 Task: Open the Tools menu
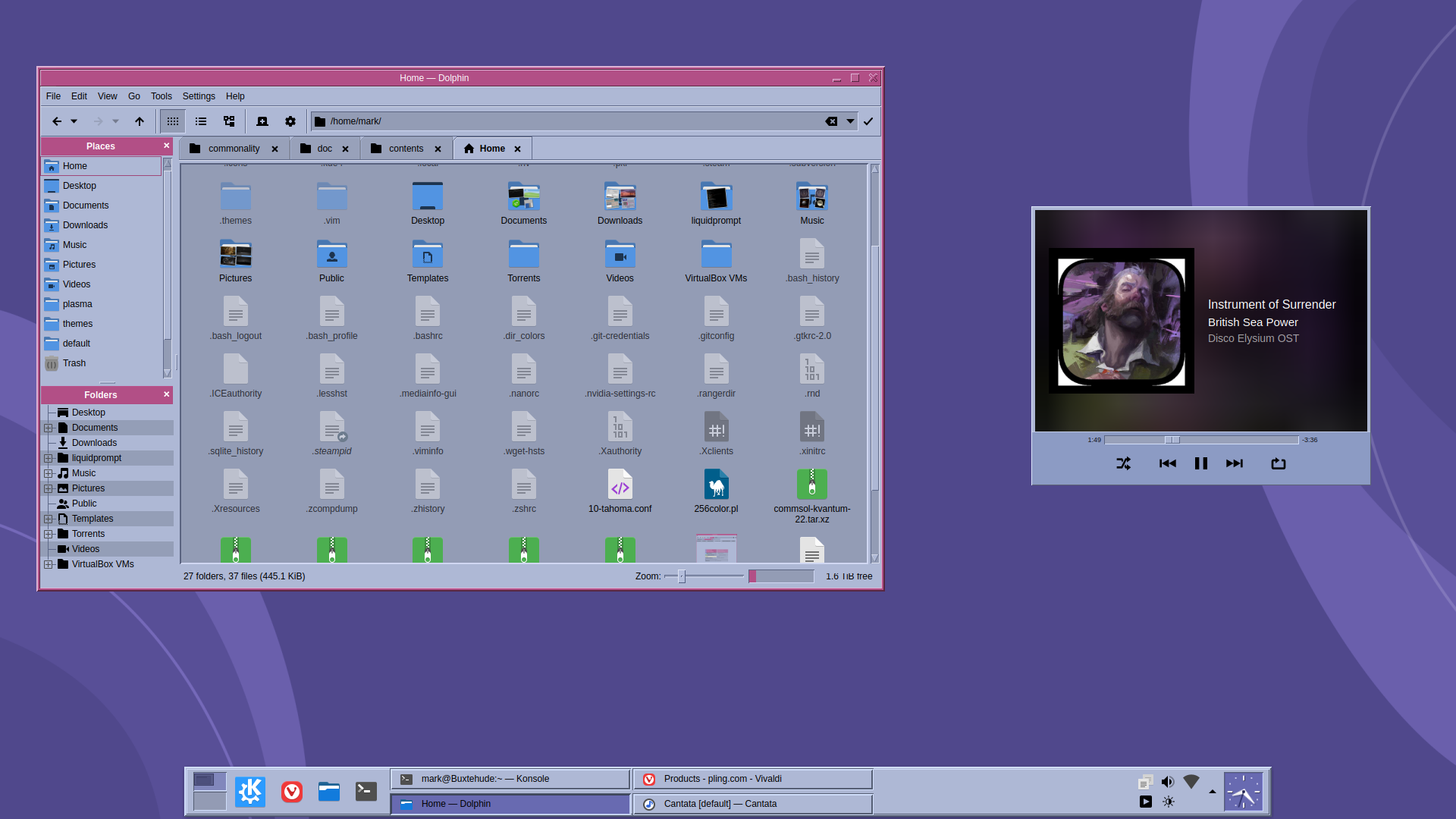(162, 96)
